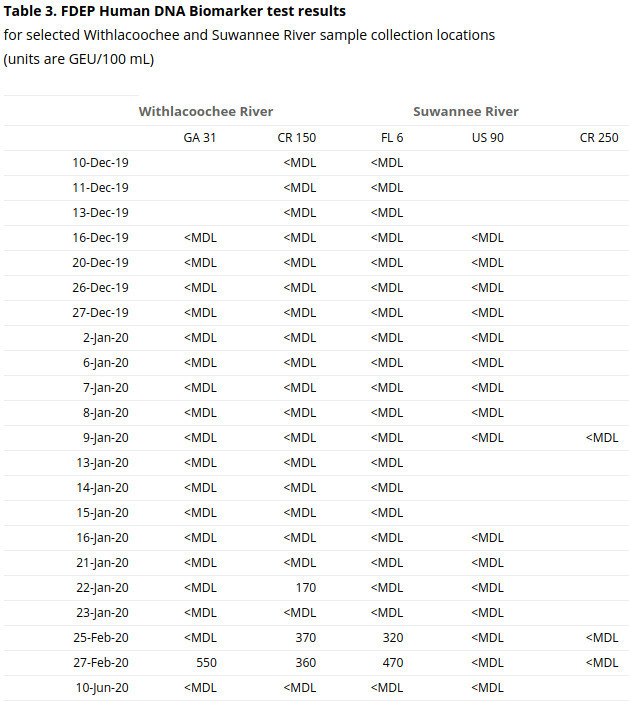Click the Table 3 title text
The image size is (629, 702).
click(176, 11)
